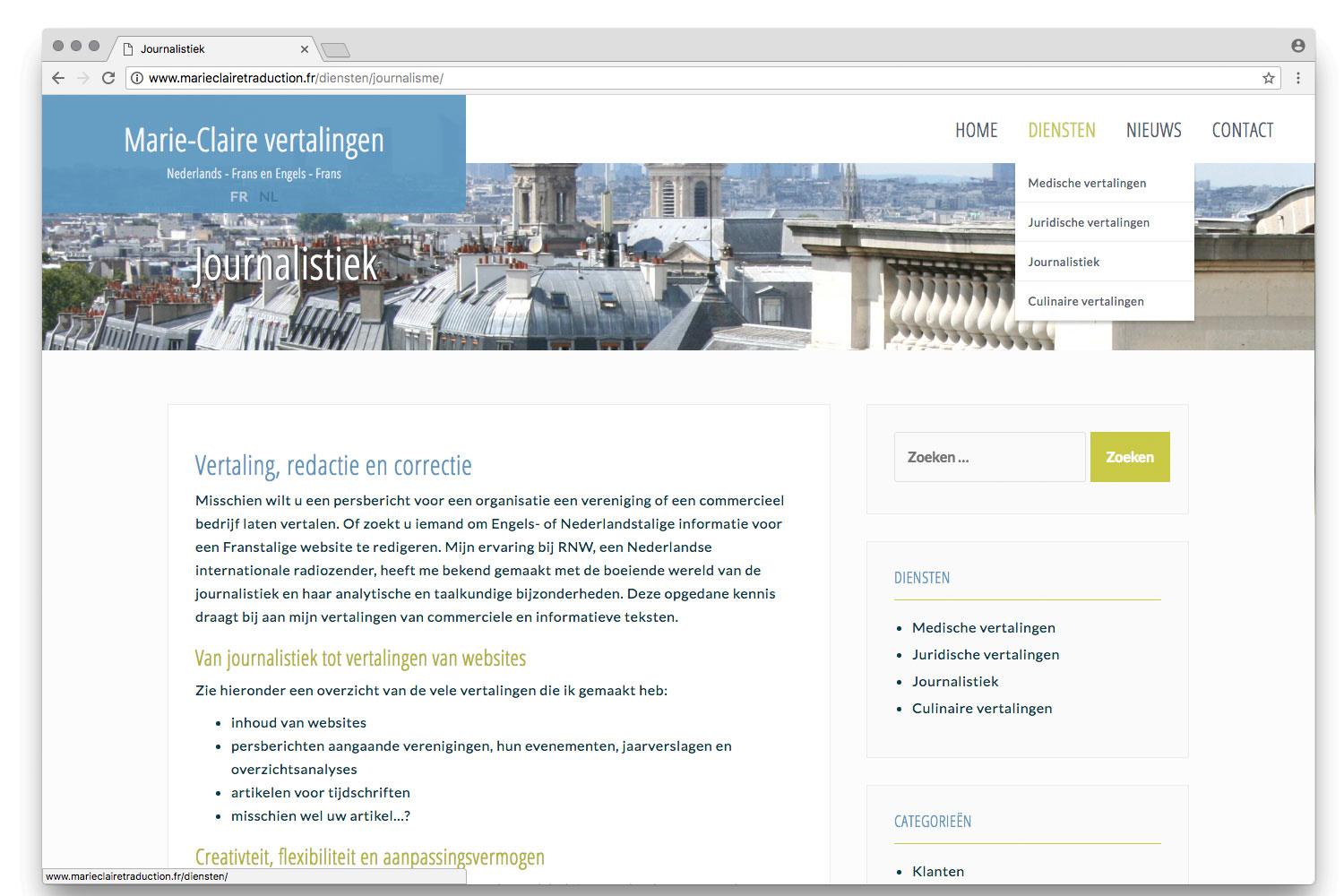View site info via the info icon
1344x896 pixels.
(137, 78)
